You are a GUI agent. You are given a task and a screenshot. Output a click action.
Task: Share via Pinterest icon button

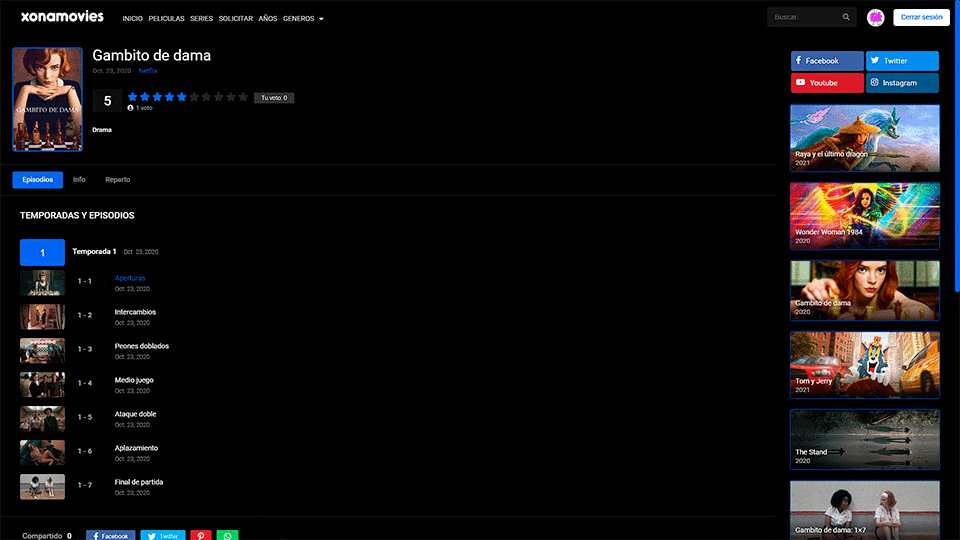(201, 536)
